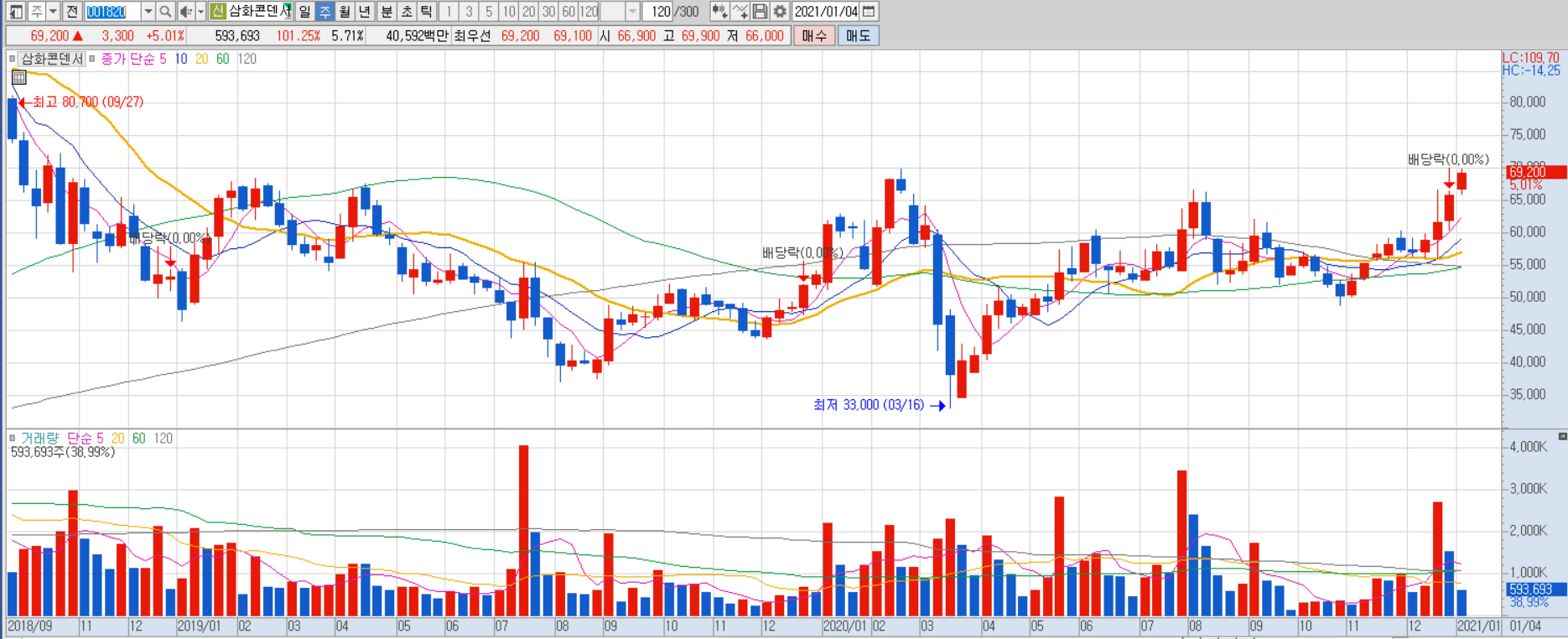Switch to yearly 년 chart period
Viewport: 1568px width, 639px height.
[x=365, y=12]
